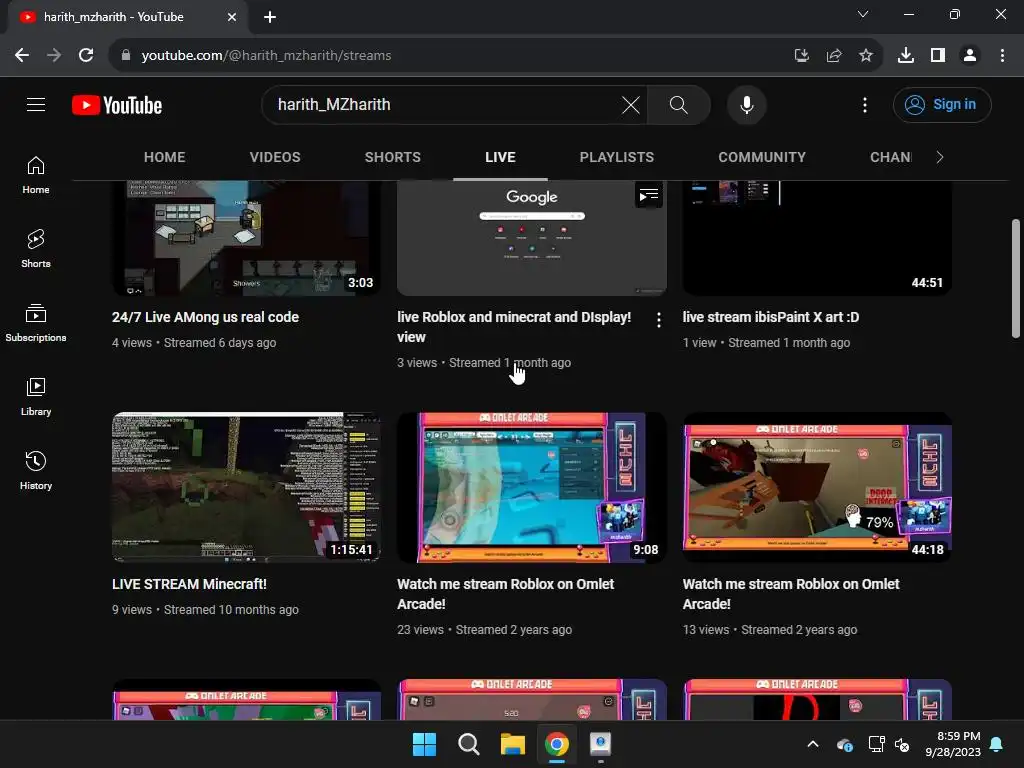The image size is (1024, 768).
Task: Toggle Chrome side panel
Action: 938,56
